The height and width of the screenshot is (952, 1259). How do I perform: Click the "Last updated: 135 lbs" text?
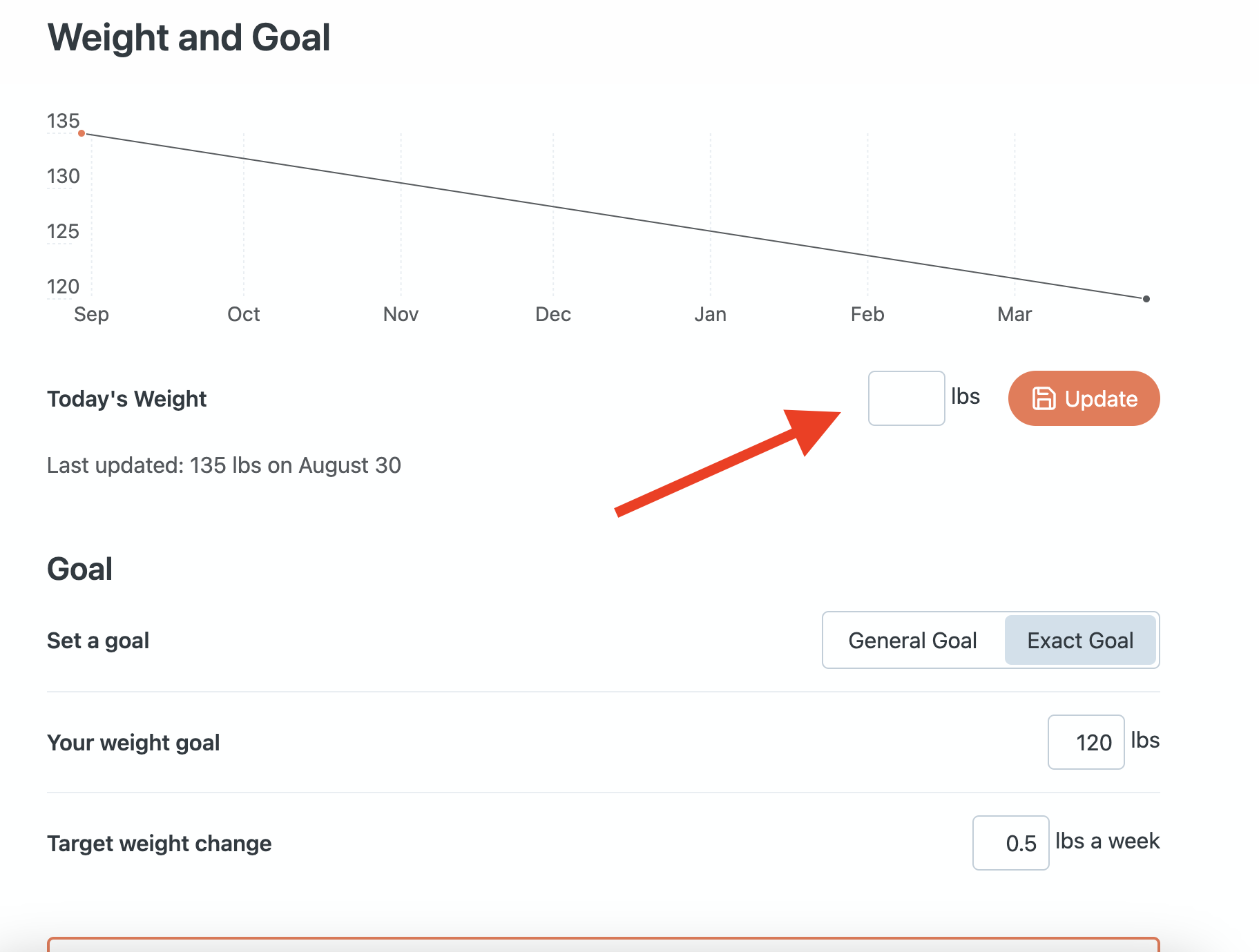(224, 465)
